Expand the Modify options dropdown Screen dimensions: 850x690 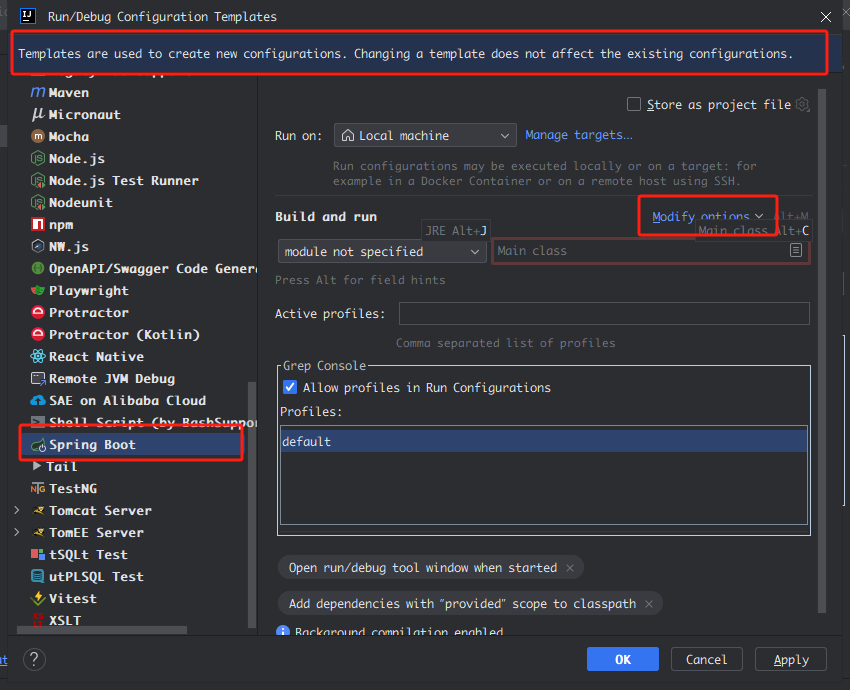coord(707,217)
